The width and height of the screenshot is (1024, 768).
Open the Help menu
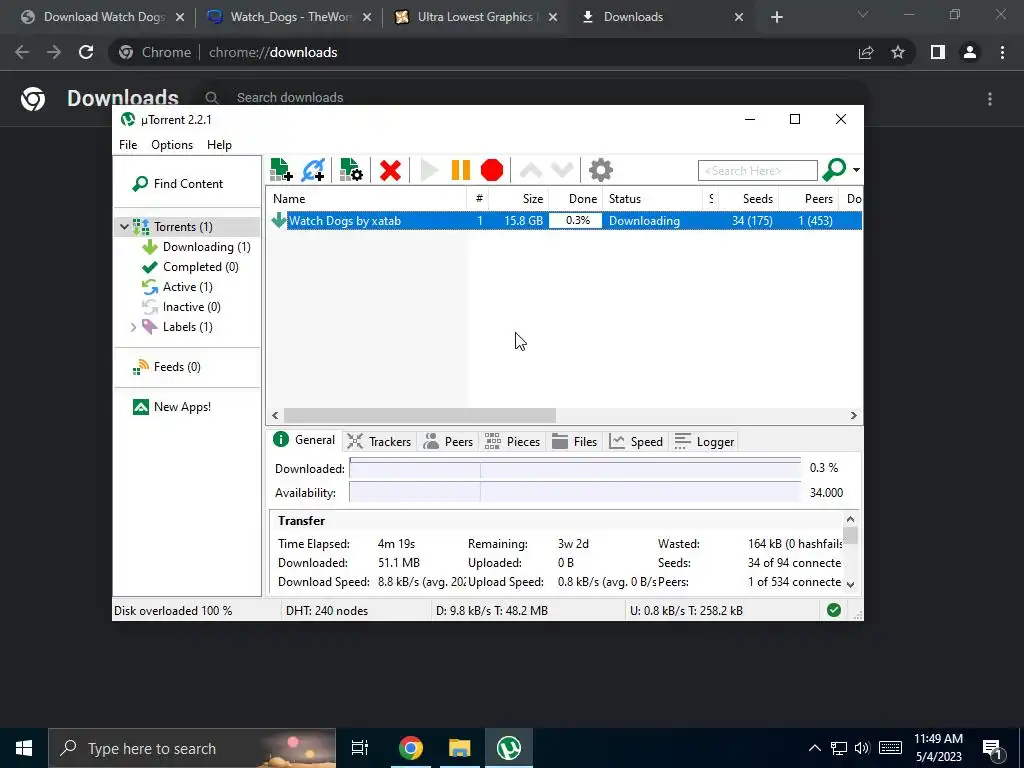pos(219,145)
